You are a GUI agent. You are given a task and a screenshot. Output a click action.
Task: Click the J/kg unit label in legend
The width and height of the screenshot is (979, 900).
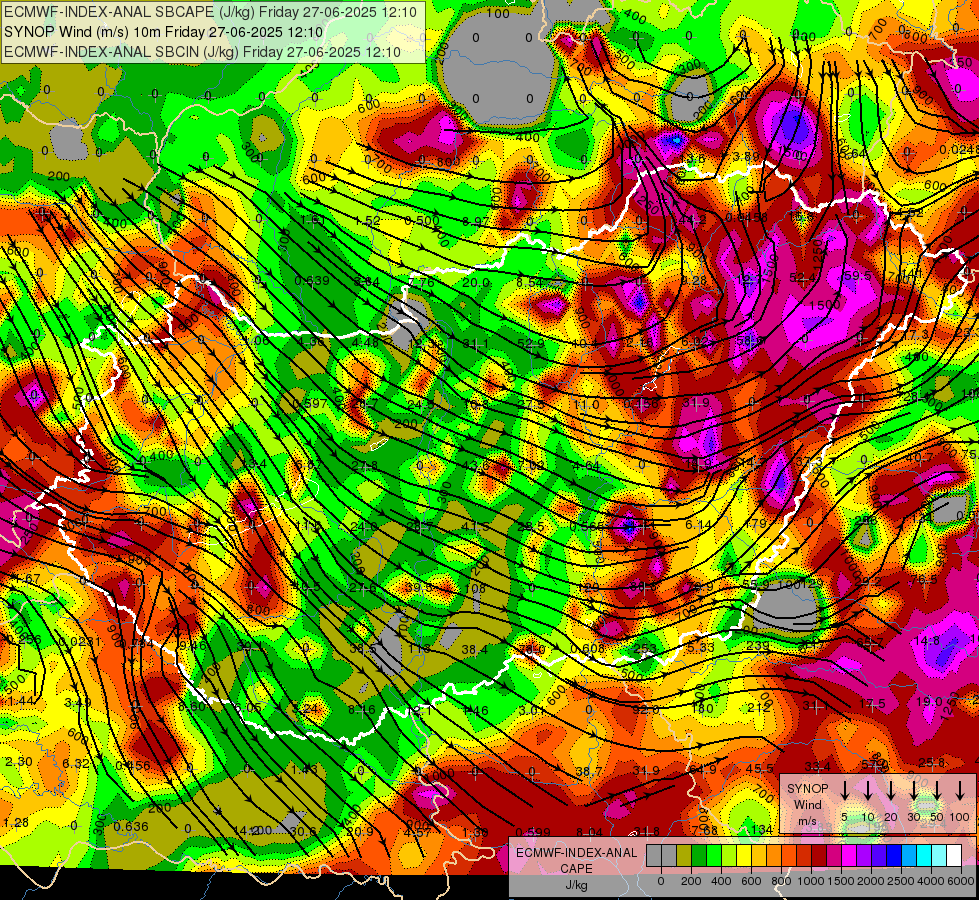tap(576, 885)
